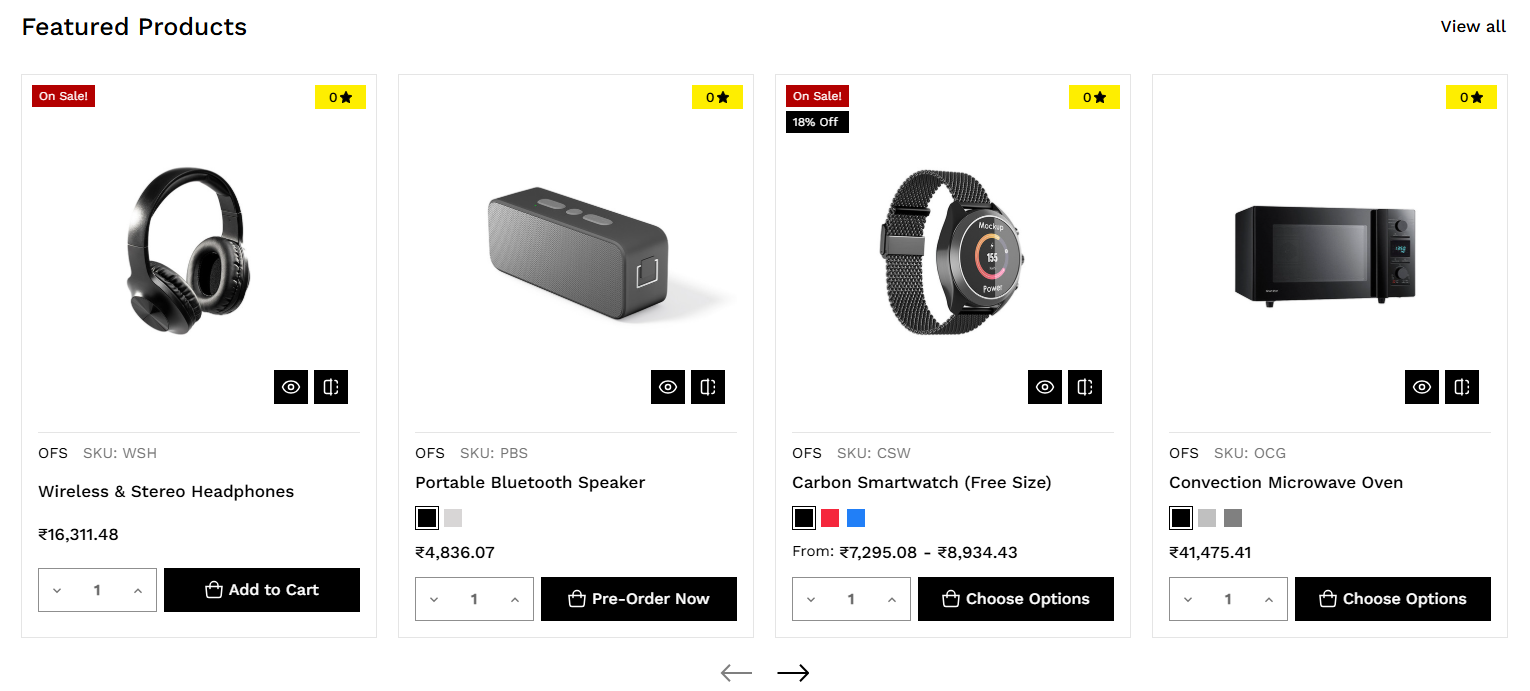Increase quantity for Wireless Headphones
The width and height of the screenshot is (1530, 691).
coord(138,591)
